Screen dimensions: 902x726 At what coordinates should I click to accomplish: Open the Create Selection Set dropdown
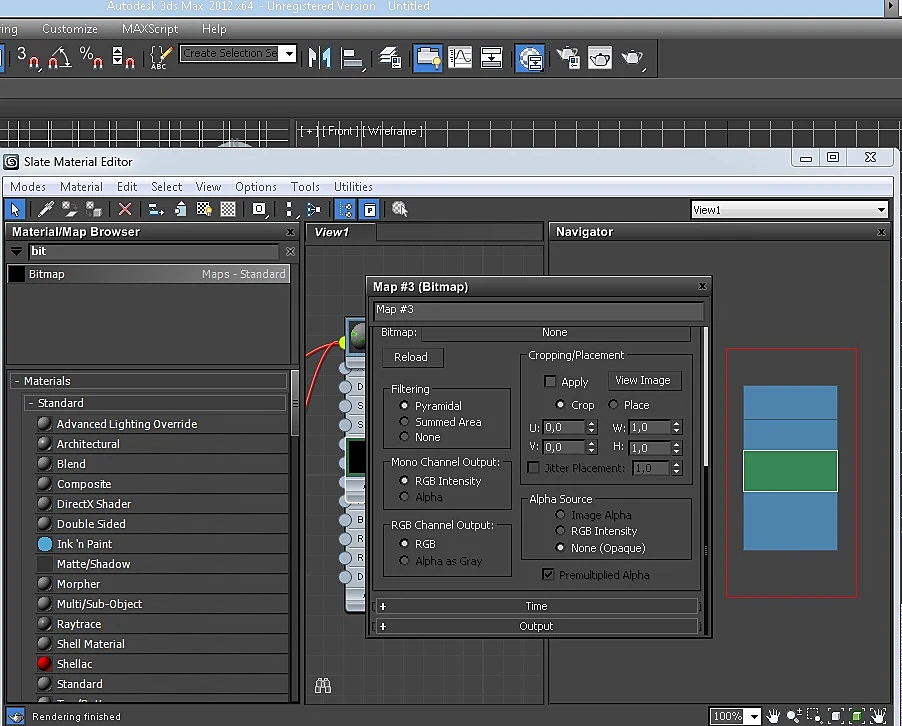pyautogui.click(x=289, y=54)
